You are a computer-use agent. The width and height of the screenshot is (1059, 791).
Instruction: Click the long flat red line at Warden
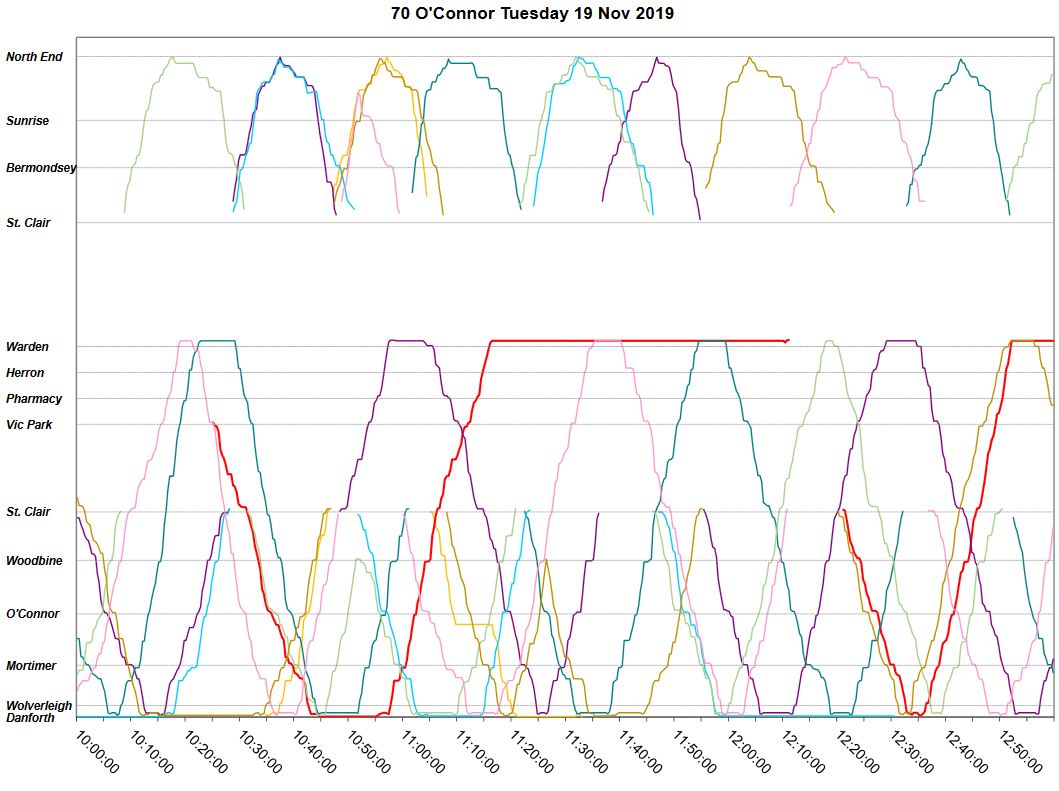(640, 341)
